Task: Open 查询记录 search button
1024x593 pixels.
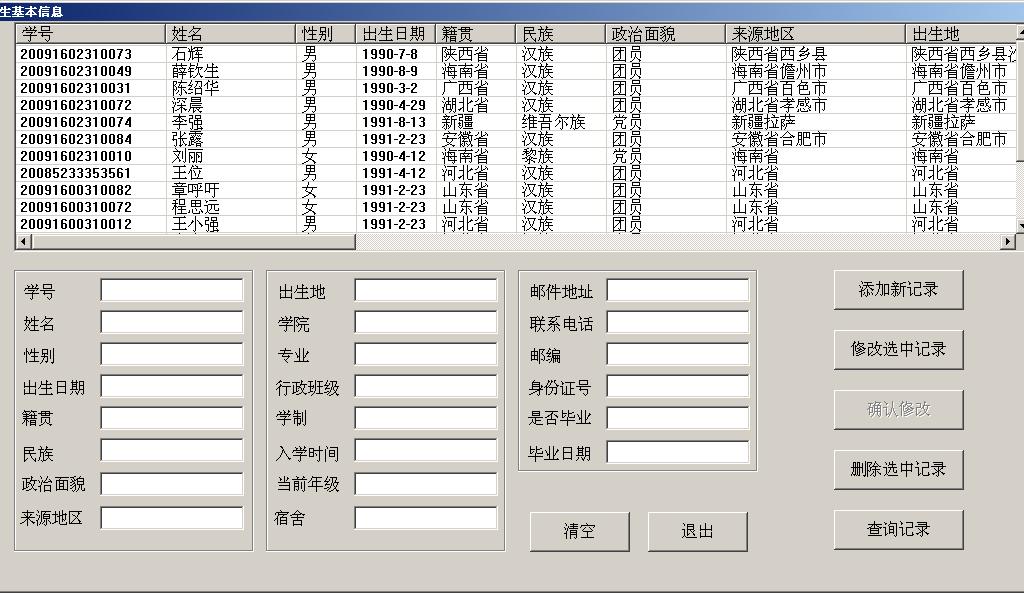Action: (x=898, y=530)
